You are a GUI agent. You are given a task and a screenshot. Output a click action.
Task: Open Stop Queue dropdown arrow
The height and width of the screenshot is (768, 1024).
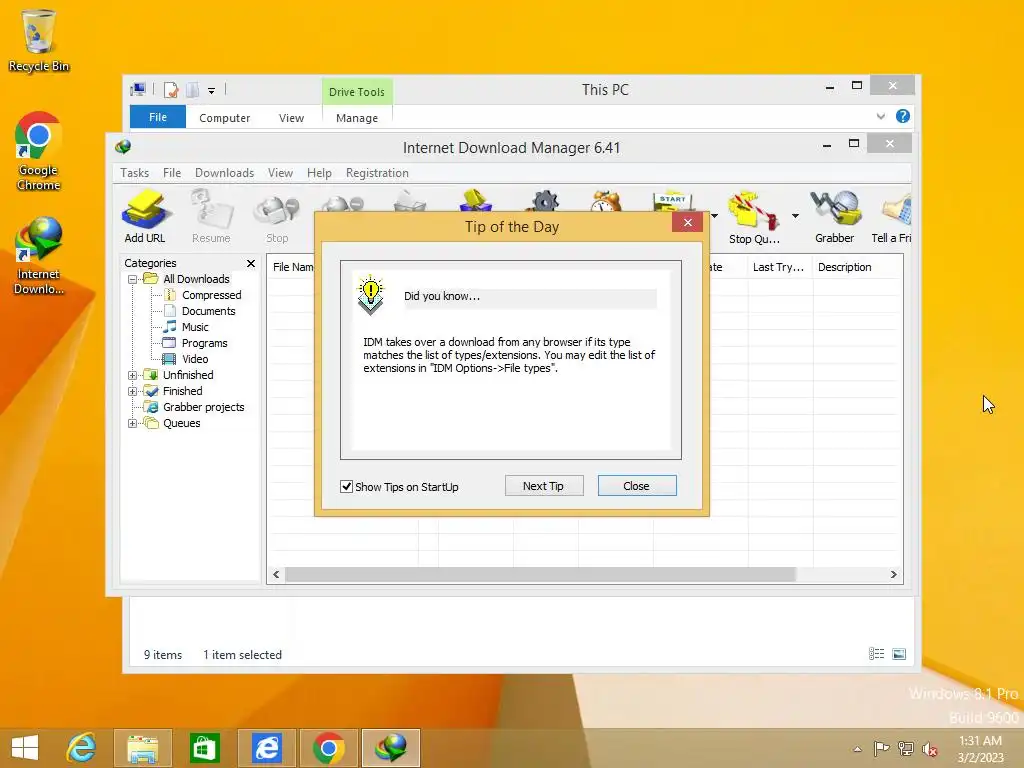tap(795, 216)
